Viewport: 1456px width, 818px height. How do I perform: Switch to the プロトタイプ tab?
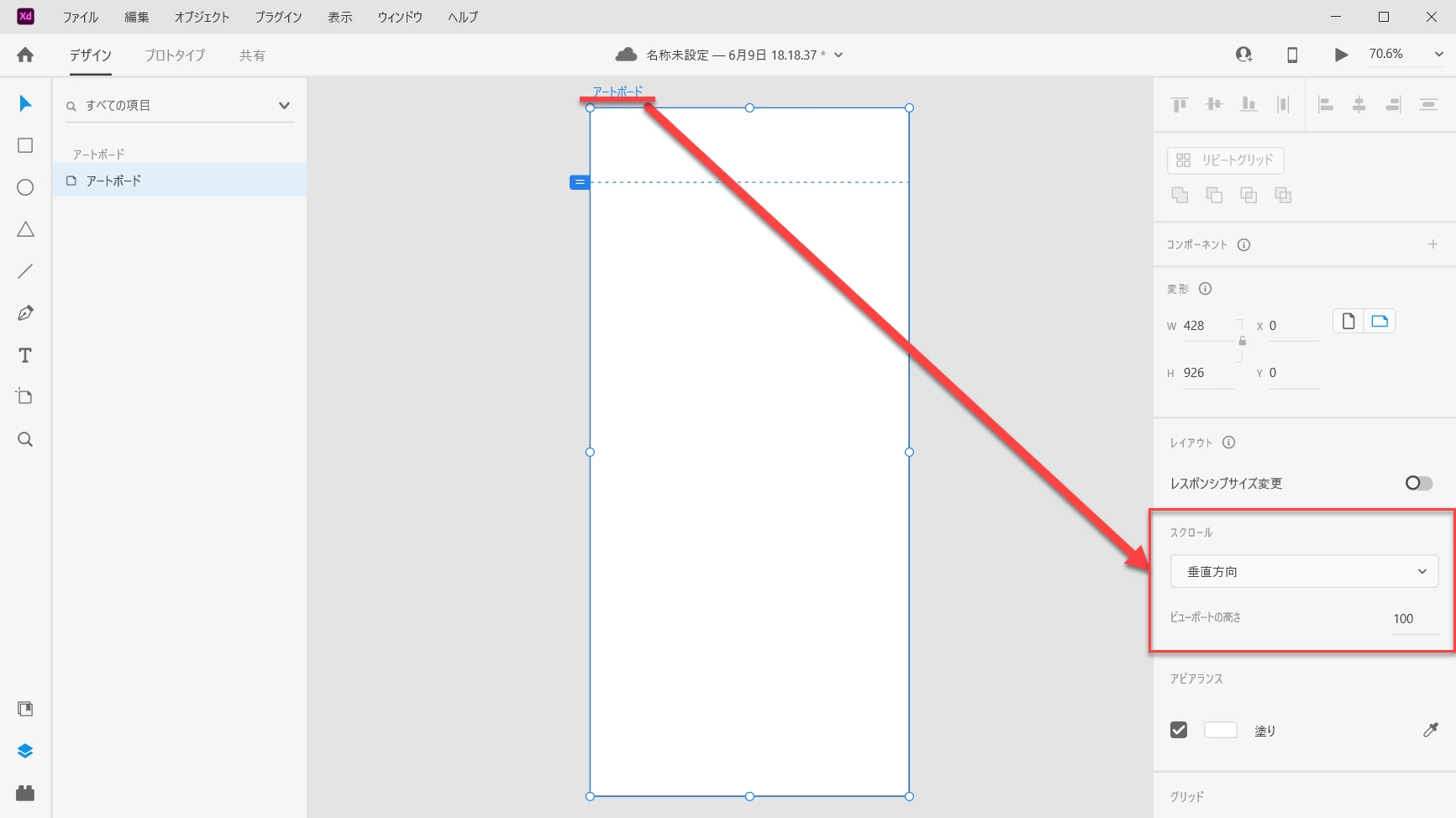[x=175, y=55]
